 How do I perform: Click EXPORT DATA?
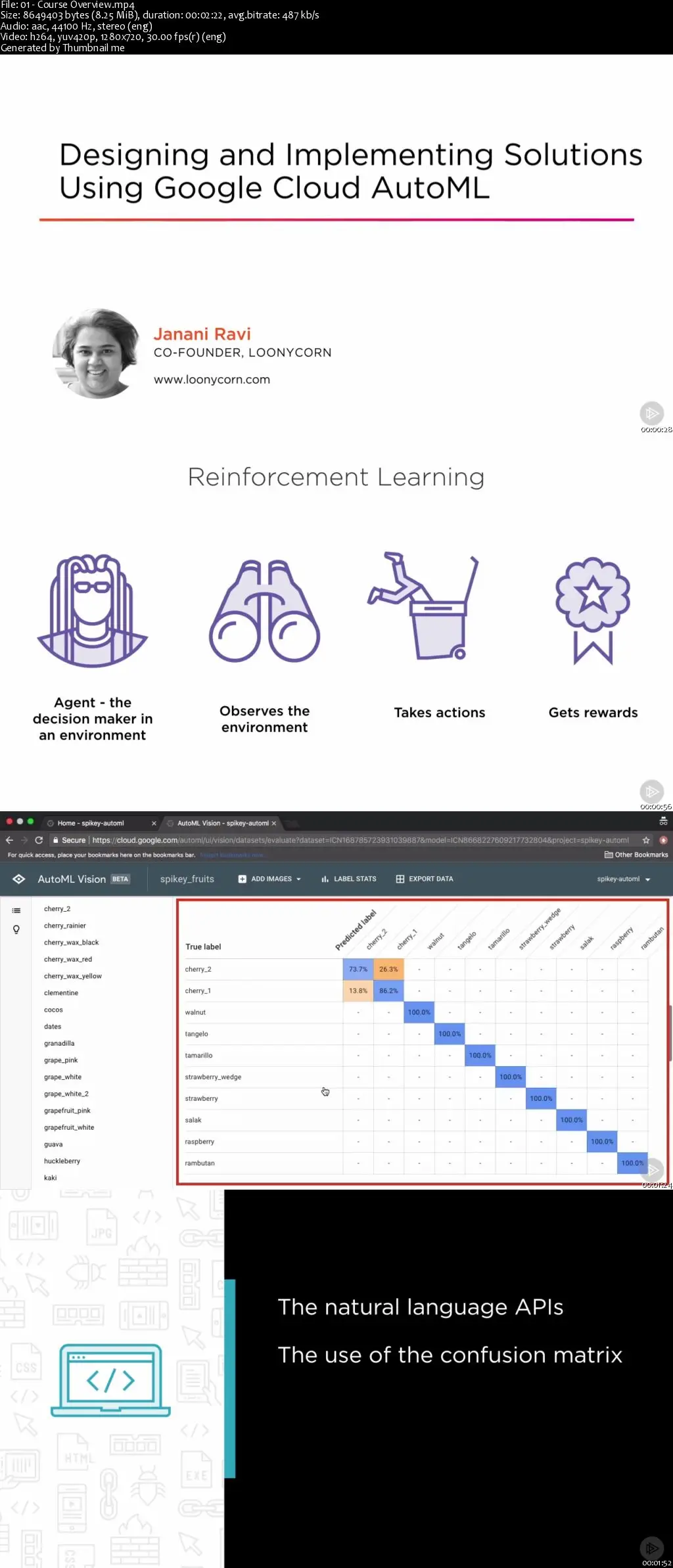425,879
